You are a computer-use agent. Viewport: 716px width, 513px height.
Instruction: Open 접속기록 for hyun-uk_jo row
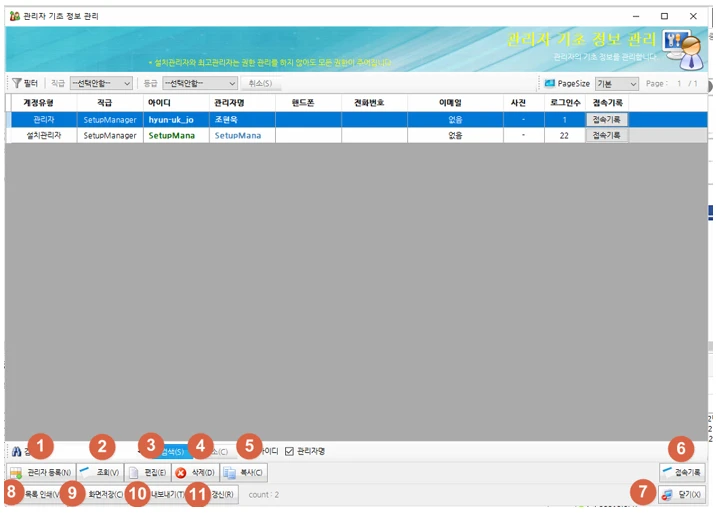tap(606, 120)
